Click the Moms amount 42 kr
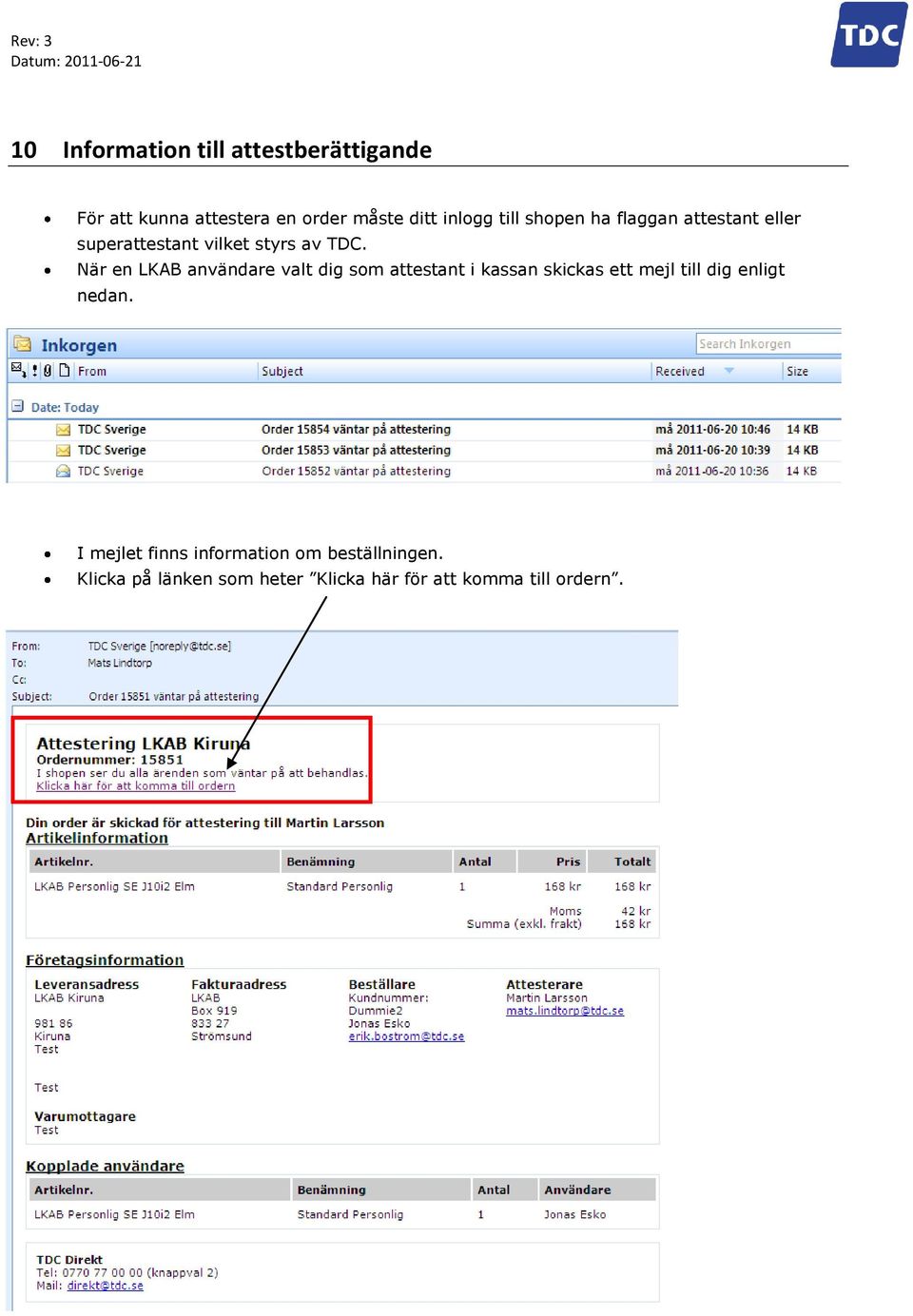Viewport: 913px width, 1316px height. [x=636, y=911]
